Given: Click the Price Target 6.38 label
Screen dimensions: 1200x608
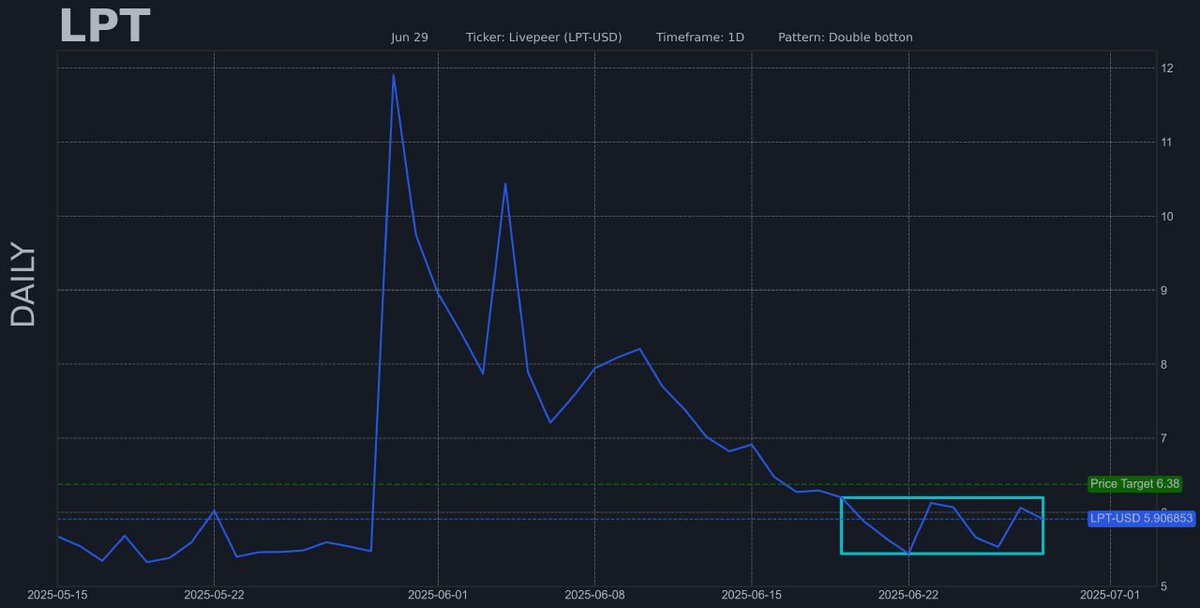Looking at the screenshot, I should click(1135, 484).
